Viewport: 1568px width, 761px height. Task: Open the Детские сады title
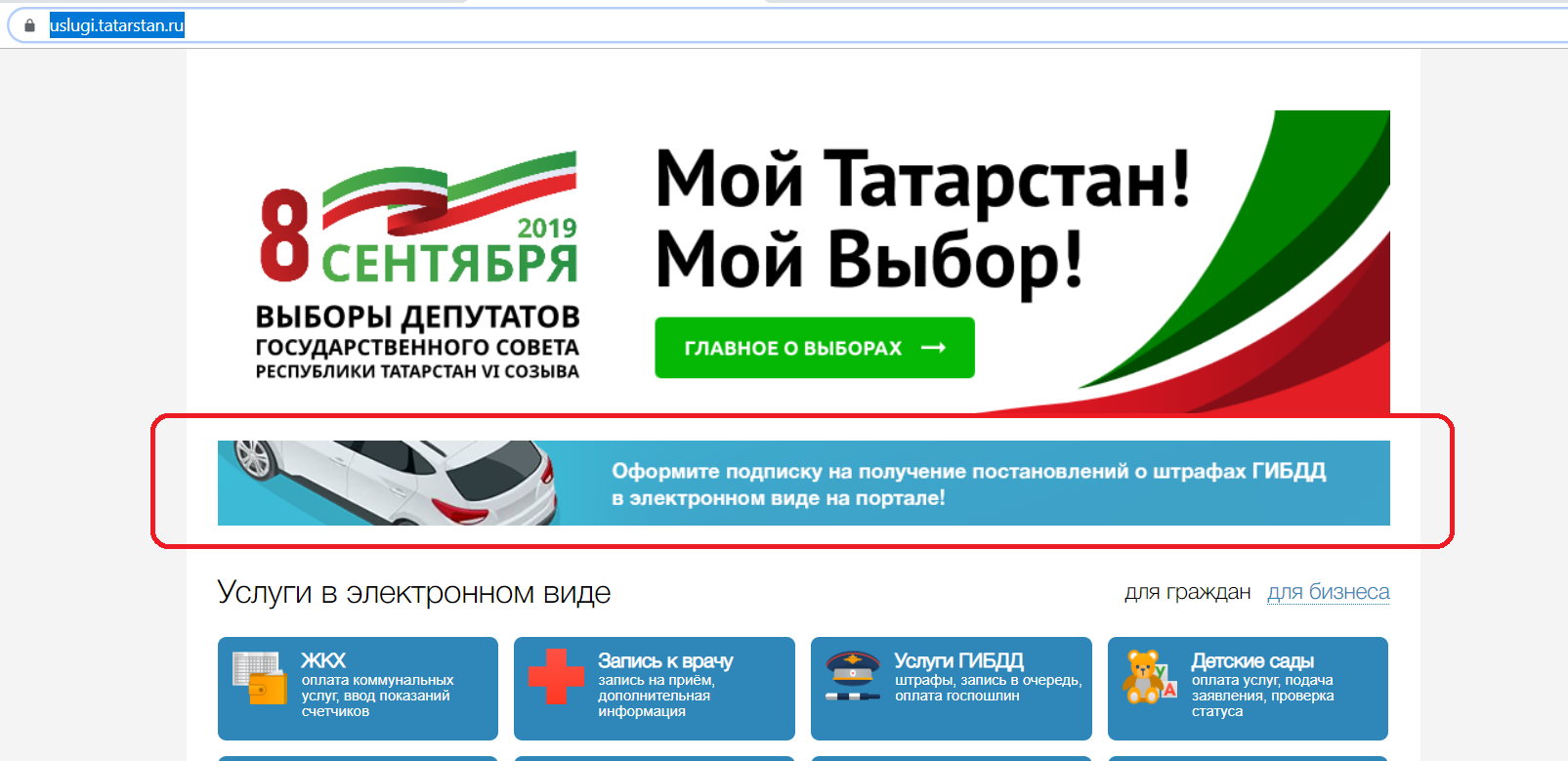[1252, 661]
